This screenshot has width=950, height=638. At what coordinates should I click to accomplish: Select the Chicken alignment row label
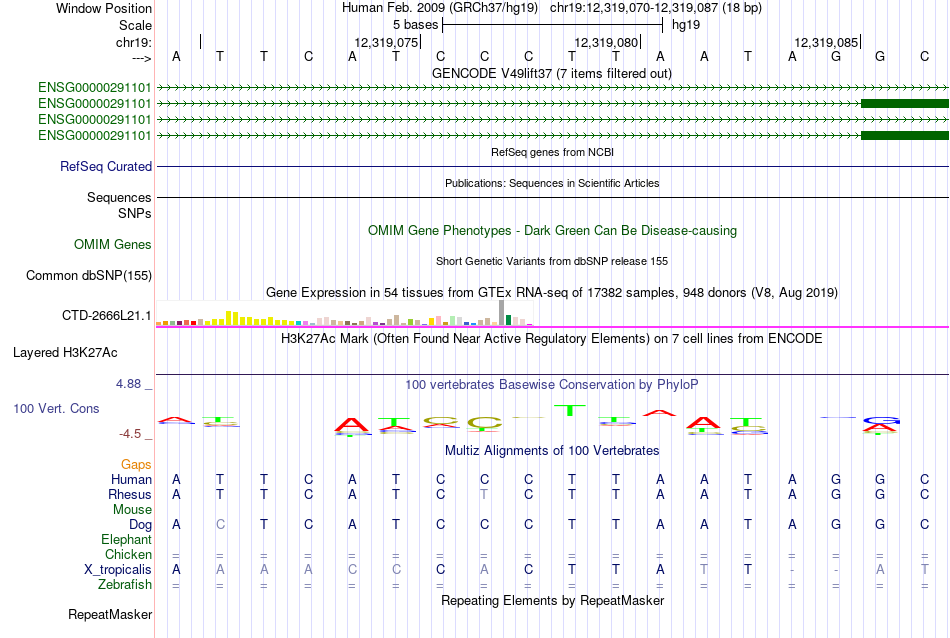[128, 554]
